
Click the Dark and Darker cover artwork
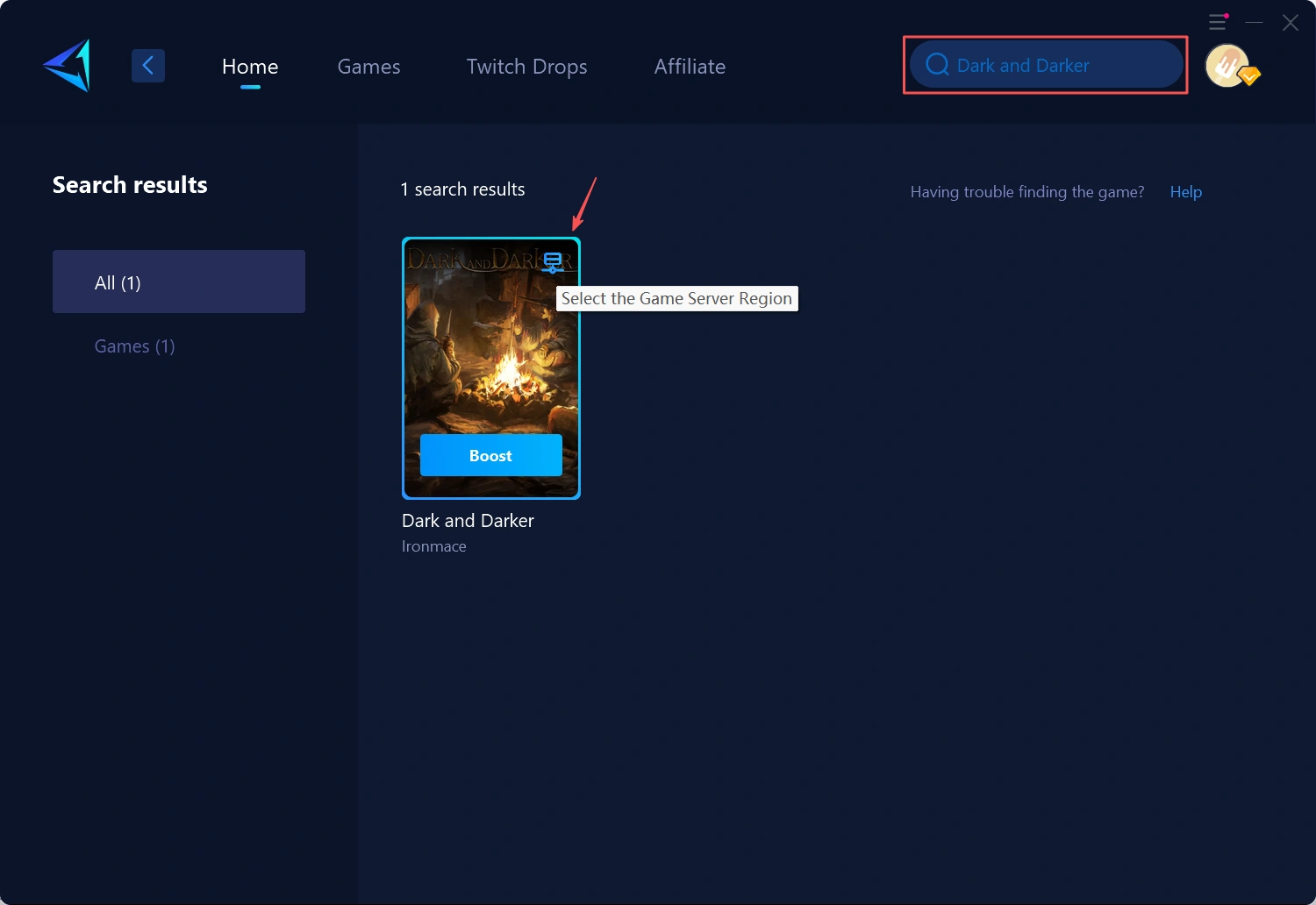click(490, 360)
